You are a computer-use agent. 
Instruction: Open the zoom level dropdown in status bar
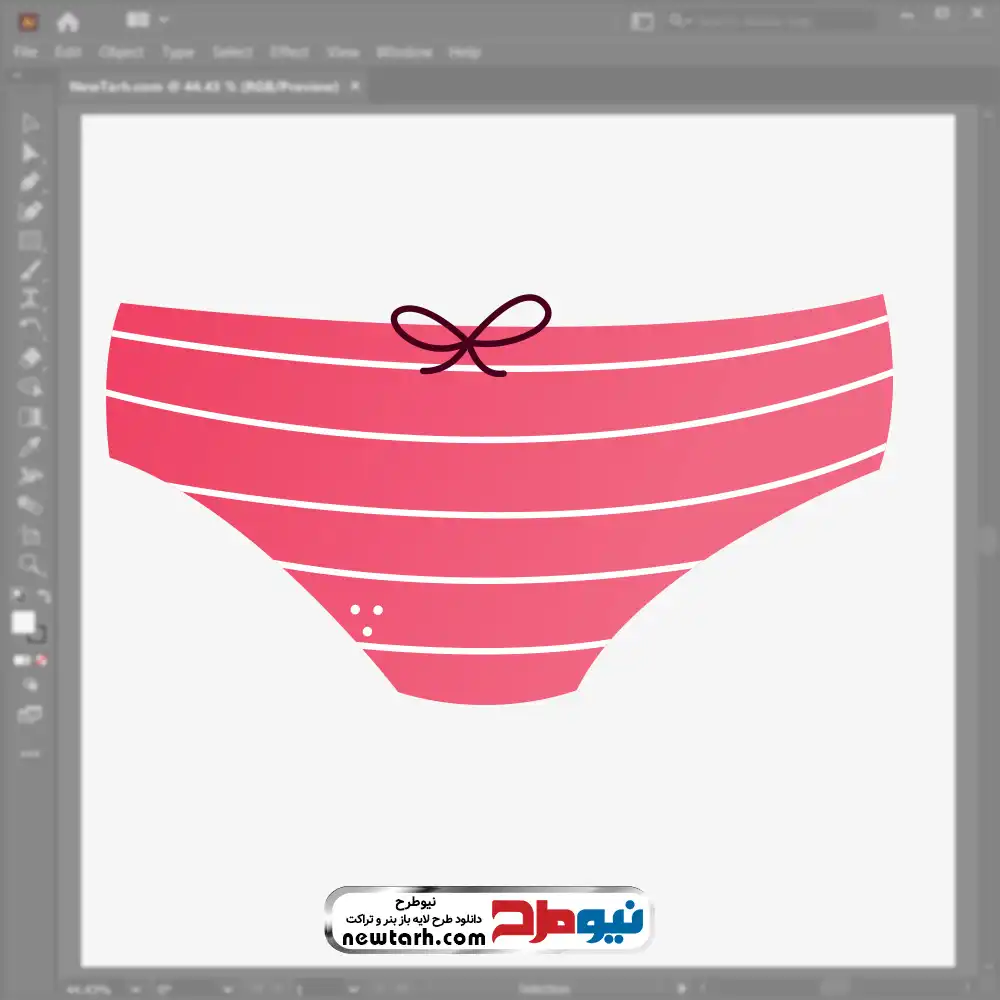(x=134, y=989)
